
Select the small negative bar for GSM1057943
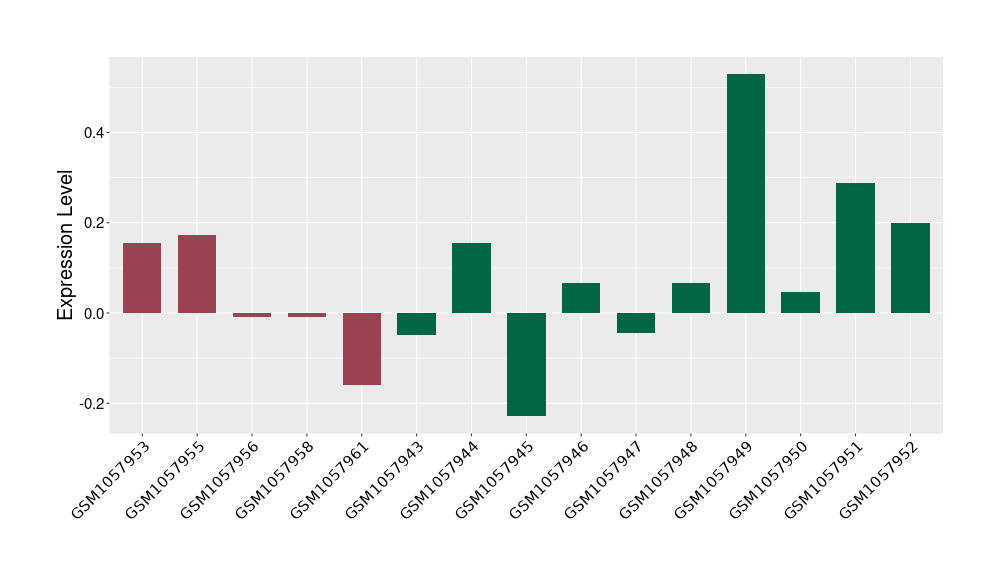(x=416, y=324)
